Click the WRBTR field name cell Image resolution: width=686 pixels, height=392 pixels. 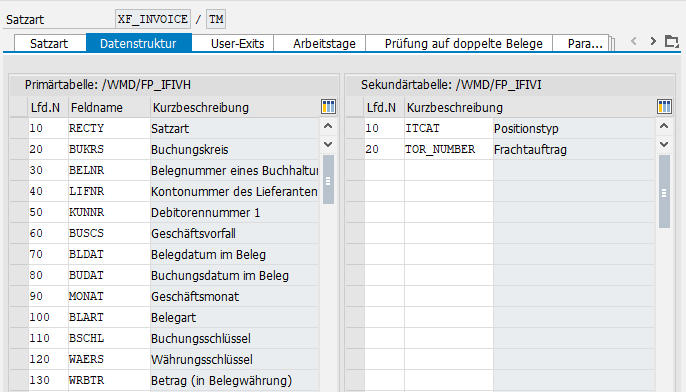(108, 380)
